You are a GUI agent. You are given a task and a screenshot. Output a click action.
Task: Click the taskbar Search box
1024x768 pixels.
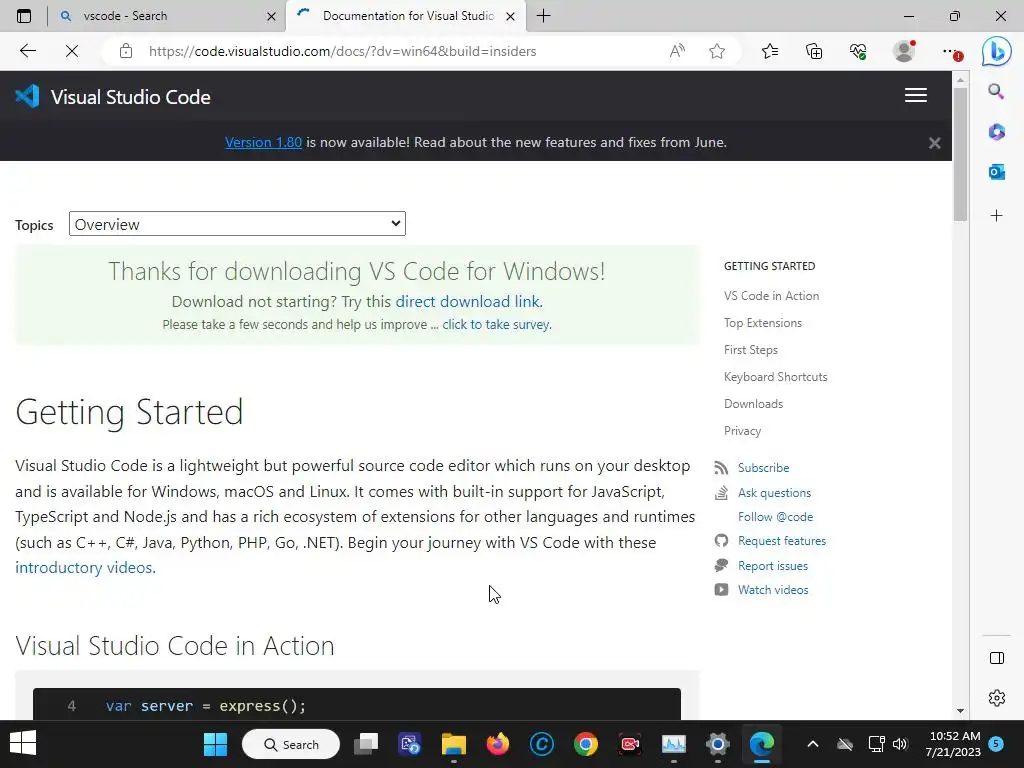291,744
